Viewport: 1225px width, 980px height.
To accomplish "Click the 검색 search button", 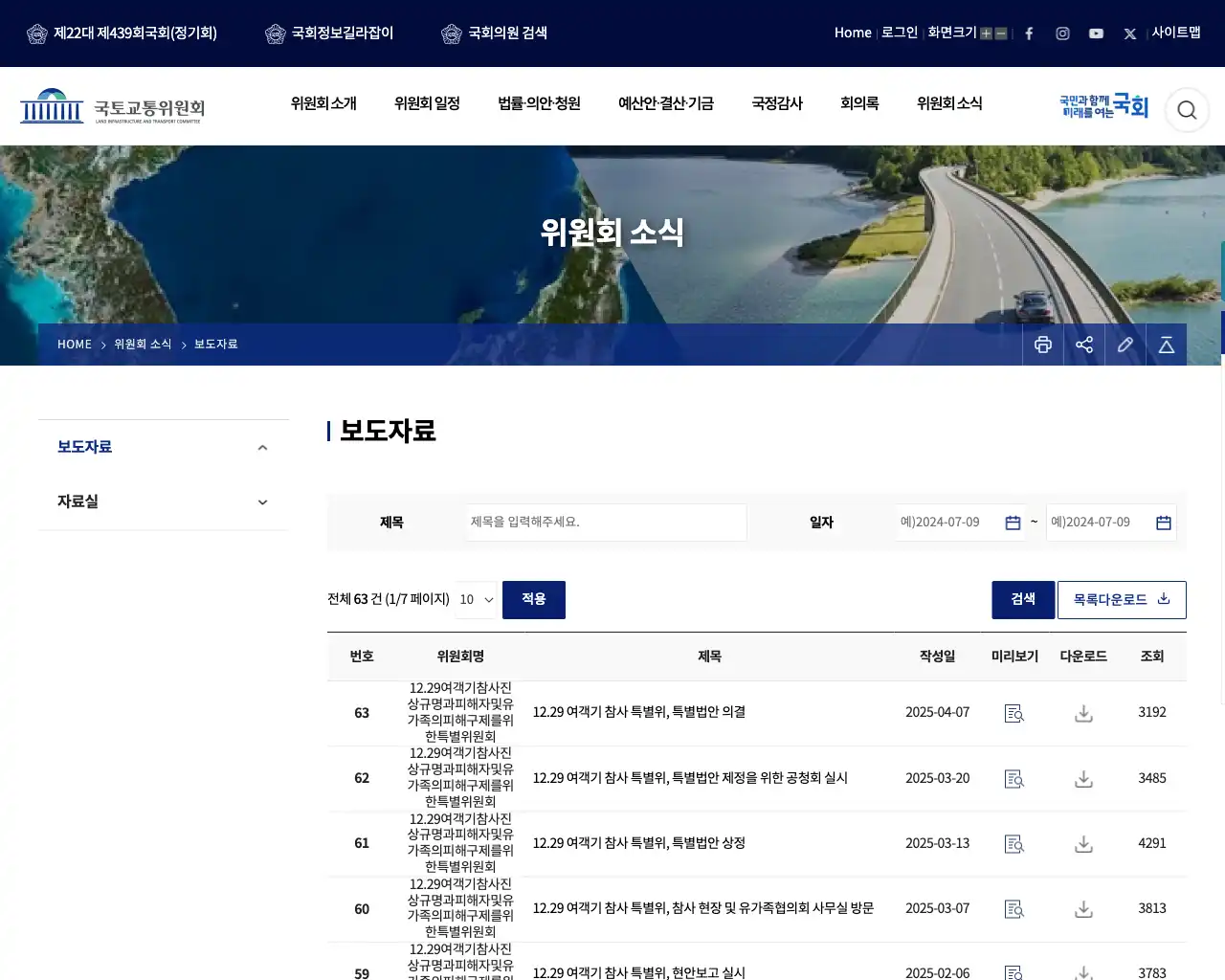I will pyautogui.click(x=1023, y=600).
